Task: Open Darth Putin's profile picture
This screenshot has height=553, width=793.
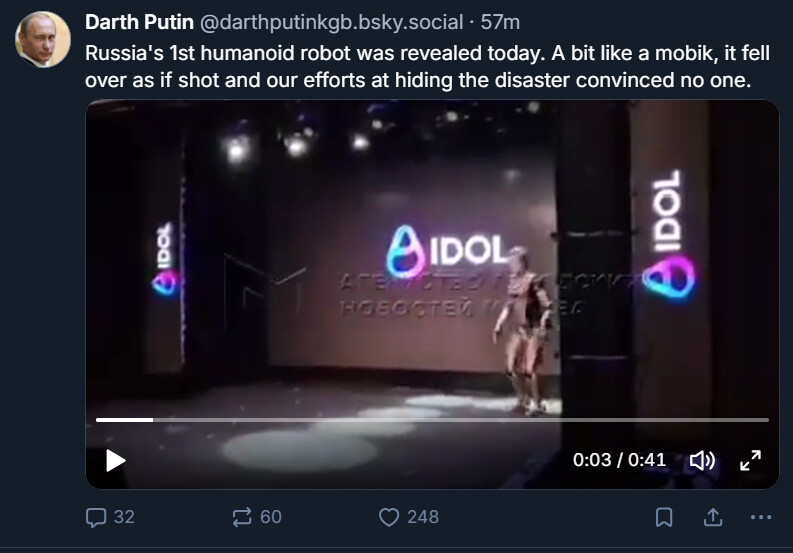Action: (43, 40)
